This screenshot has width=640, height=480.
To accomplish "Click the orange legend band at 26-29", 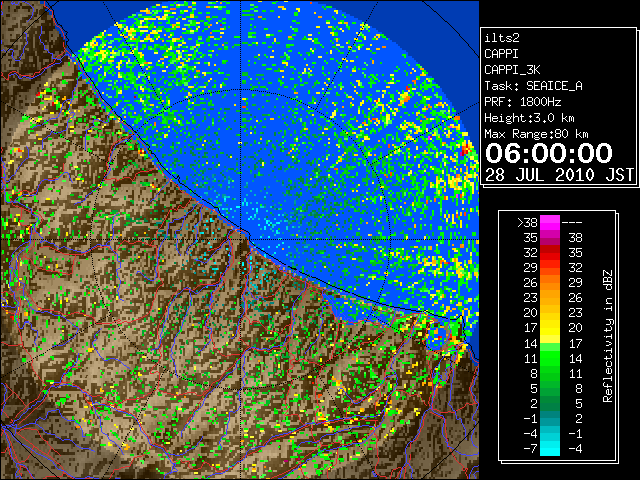I will tap(550, 282).
